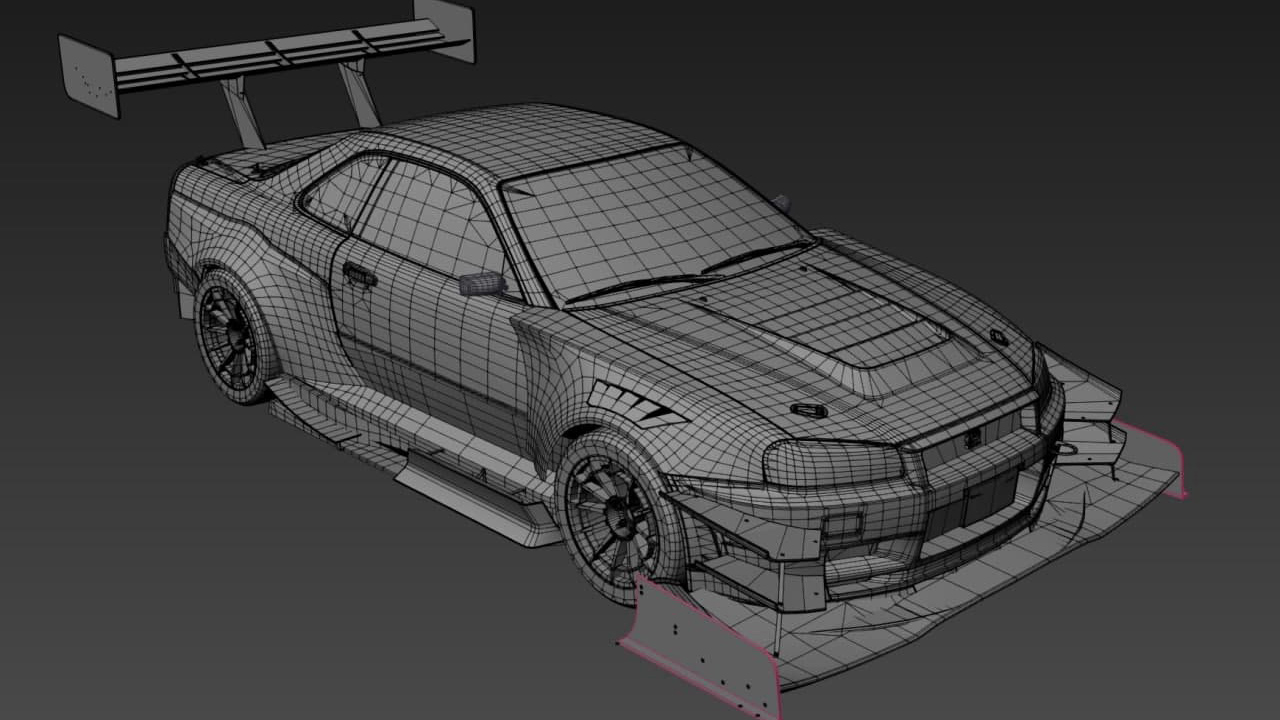This screenshot has height=720, width=1280.
Task: Select the front grille badge
Action: coord(971,438)
